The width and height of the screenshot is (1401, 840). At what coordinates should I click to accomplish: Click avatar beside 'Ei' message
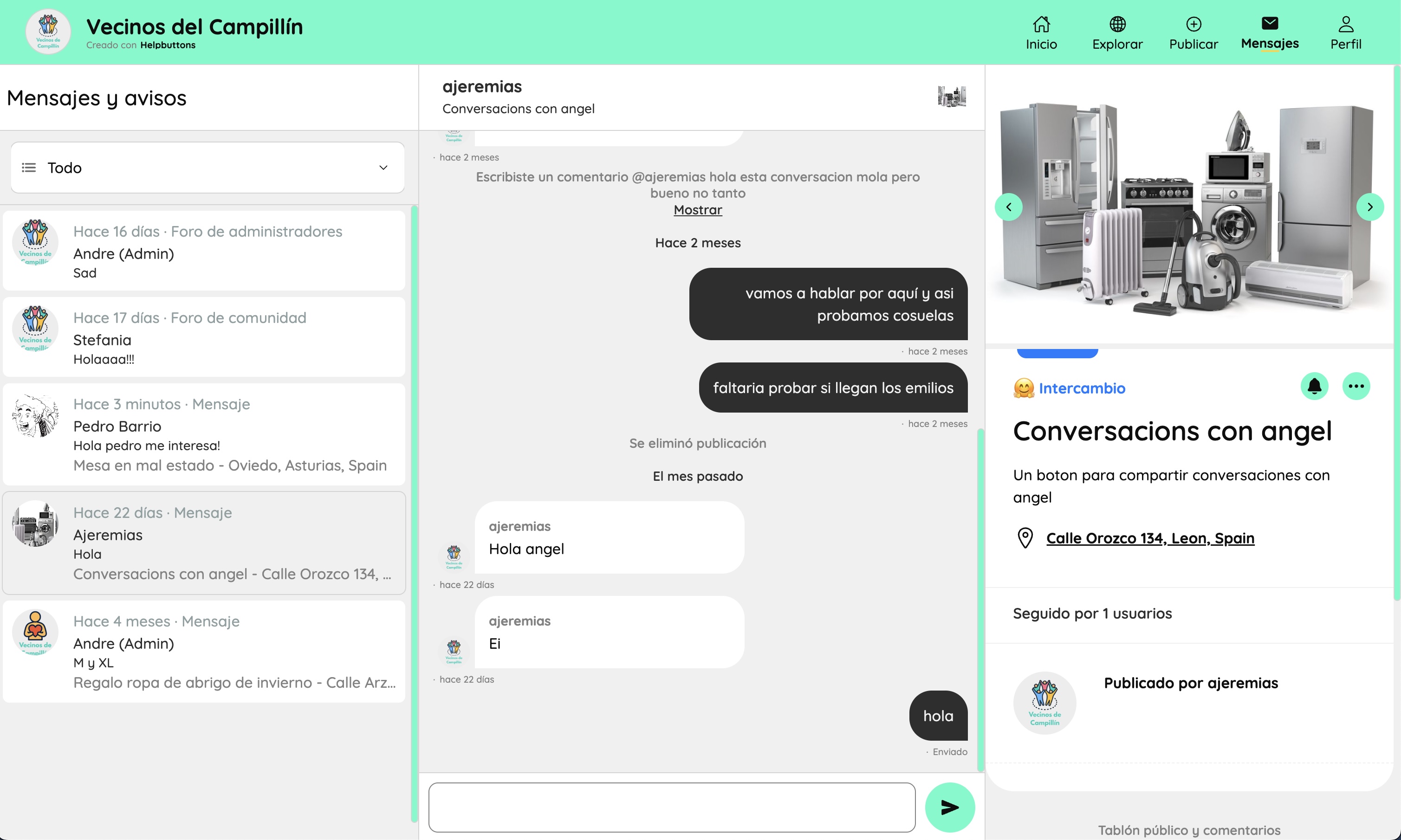click(x=454, y=651)
